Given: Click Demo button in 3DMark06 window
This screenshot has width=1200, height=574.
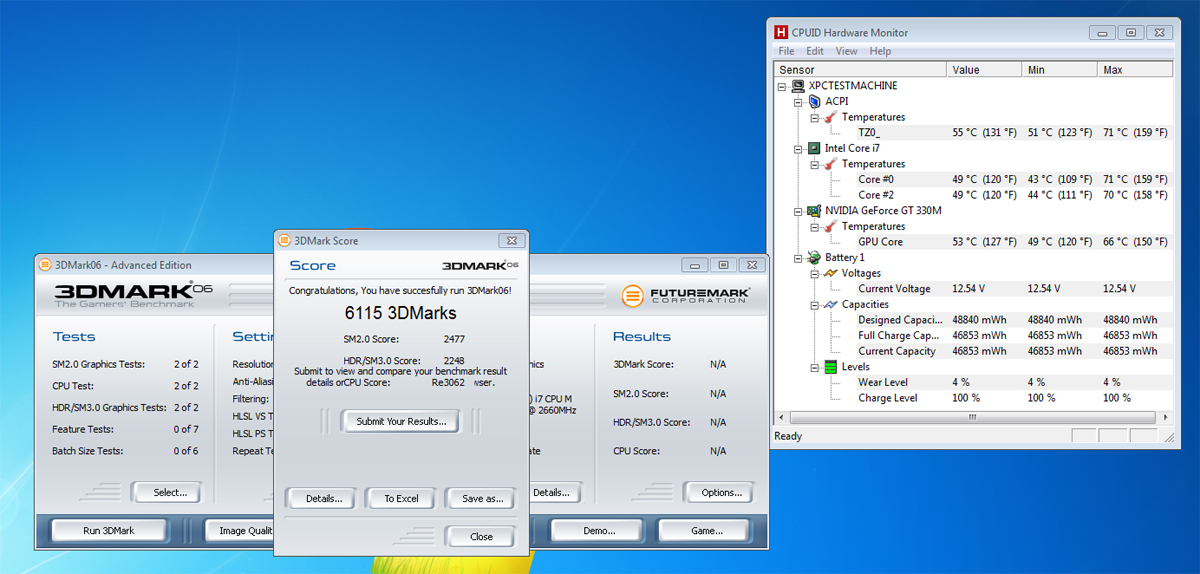Looking at the screenshot, I should point(598,530).
